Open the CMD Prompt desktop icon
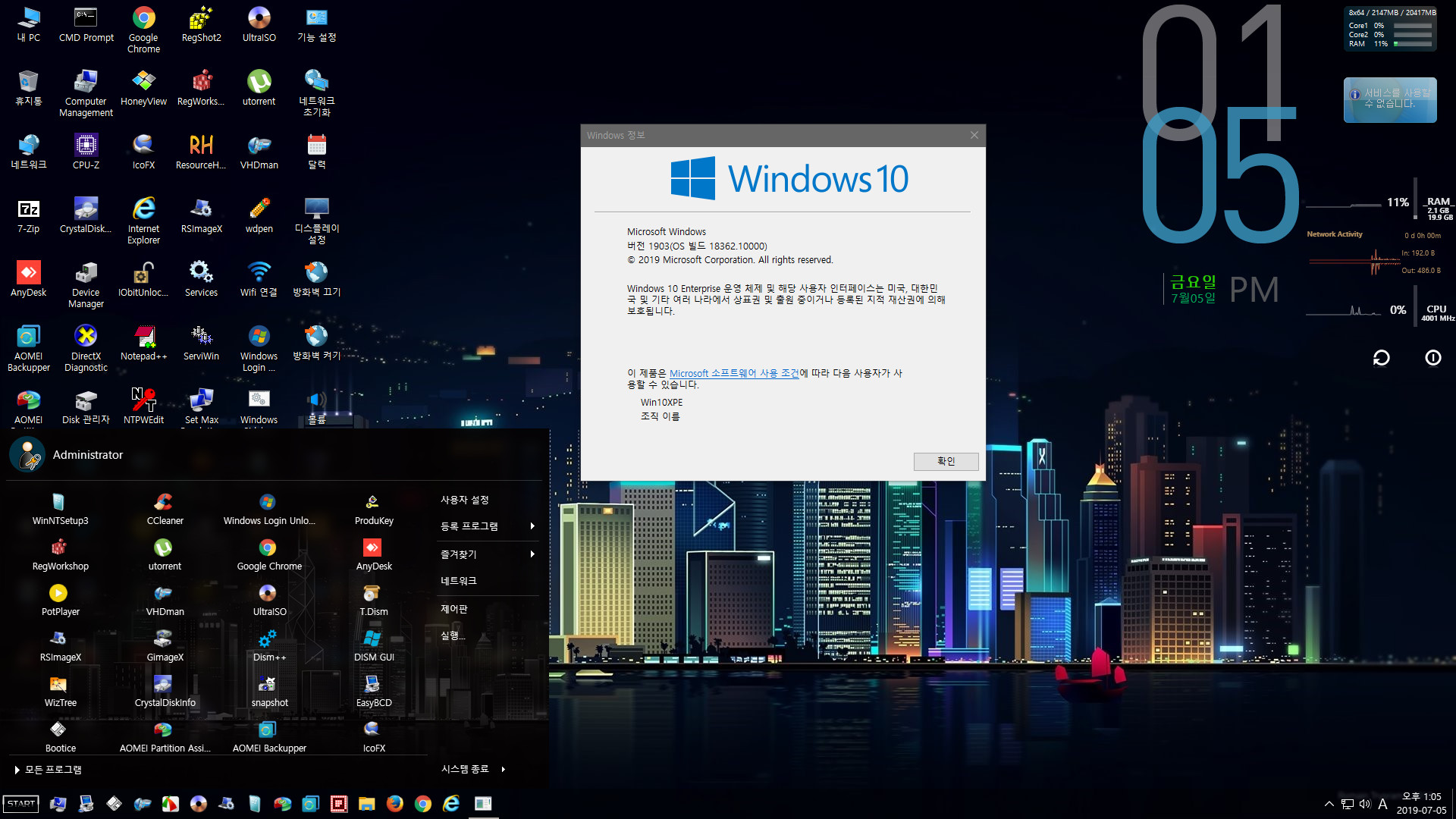 click(86, 25)
